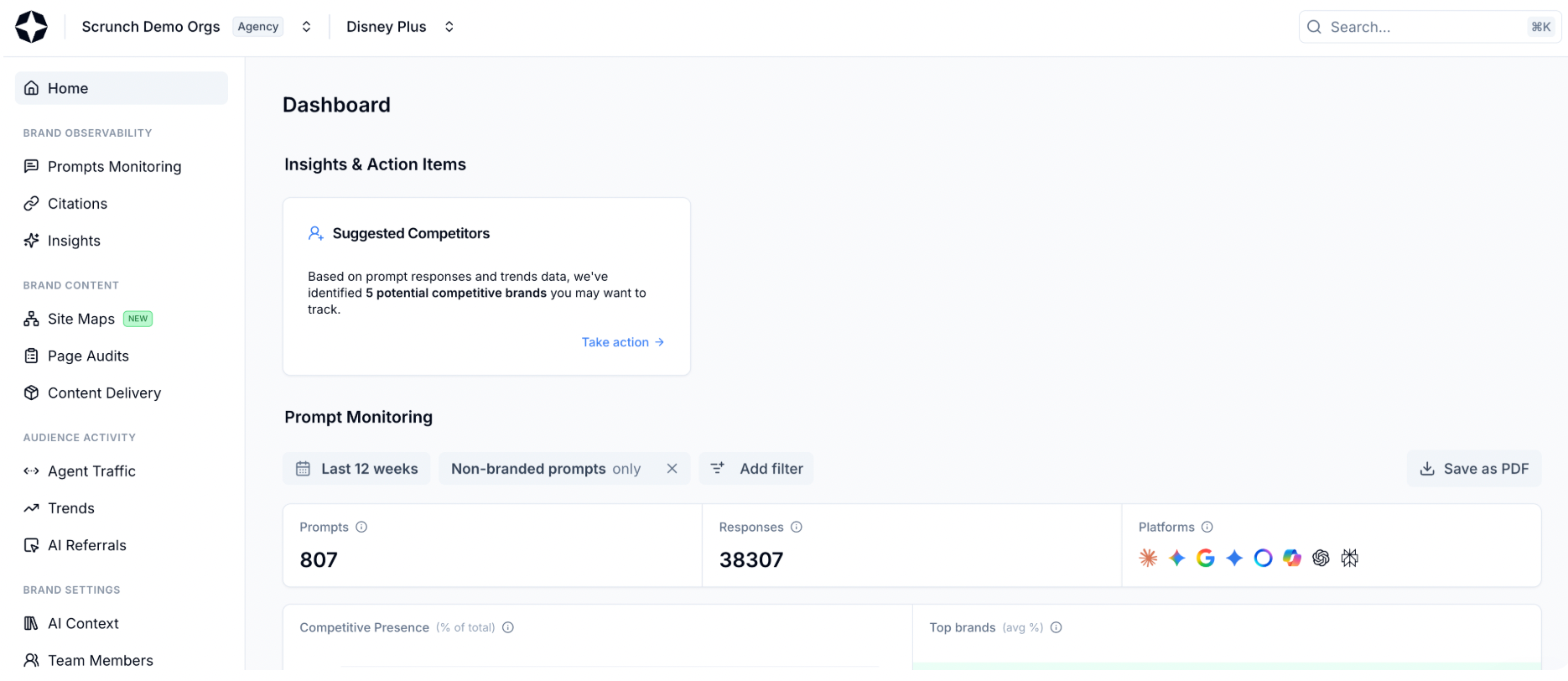The width and height of the screenshot is (1568, 681).
Task: Open the Disney Plus brand selector
Action: pyautogui.click(x=449, y=27)
